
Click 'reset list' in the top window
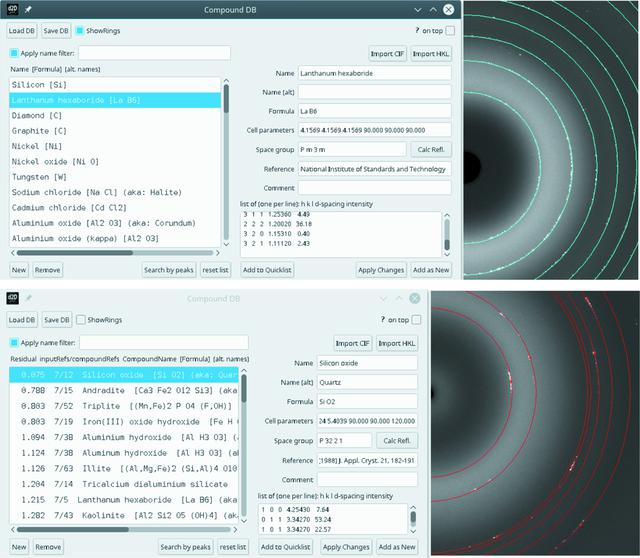click(215, 270)
